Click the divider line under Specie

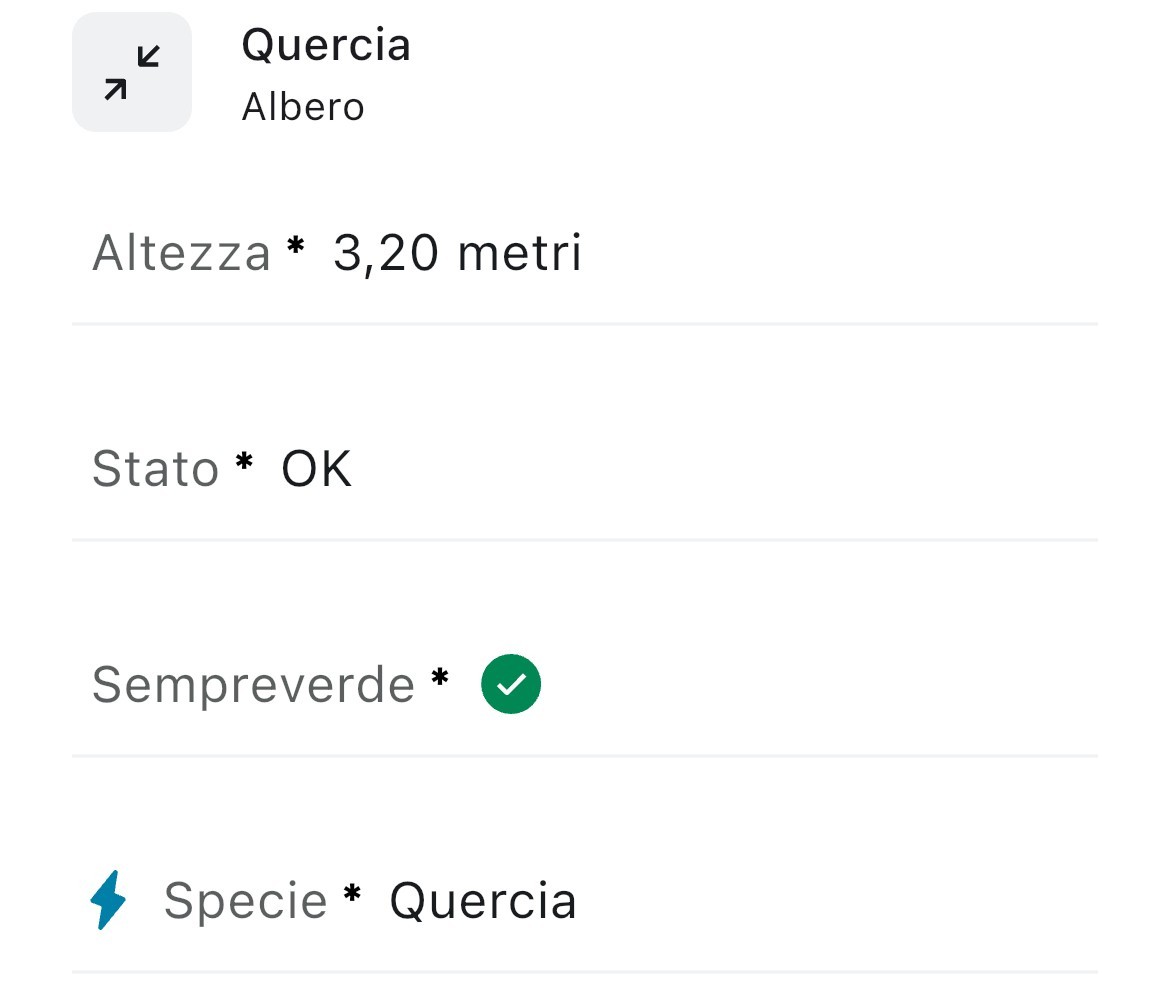585,972
